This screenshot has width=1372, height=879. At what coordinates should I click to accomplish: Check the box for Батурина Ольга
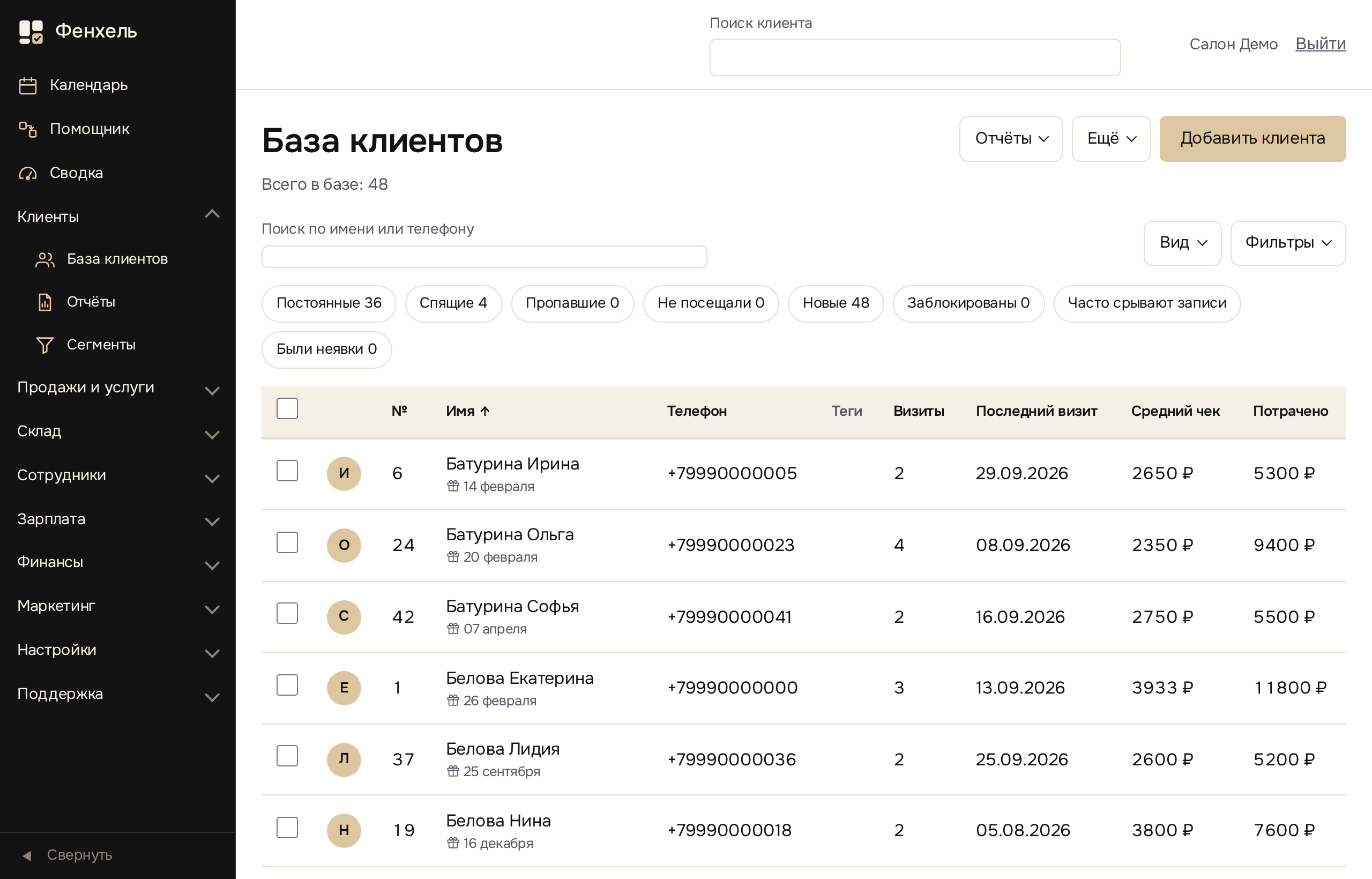pyautogui.click(x=287, y=542)
